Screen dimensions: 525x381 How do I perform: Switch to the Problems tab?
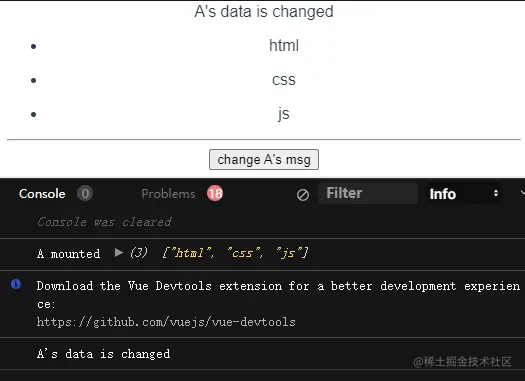coord(168,194)
